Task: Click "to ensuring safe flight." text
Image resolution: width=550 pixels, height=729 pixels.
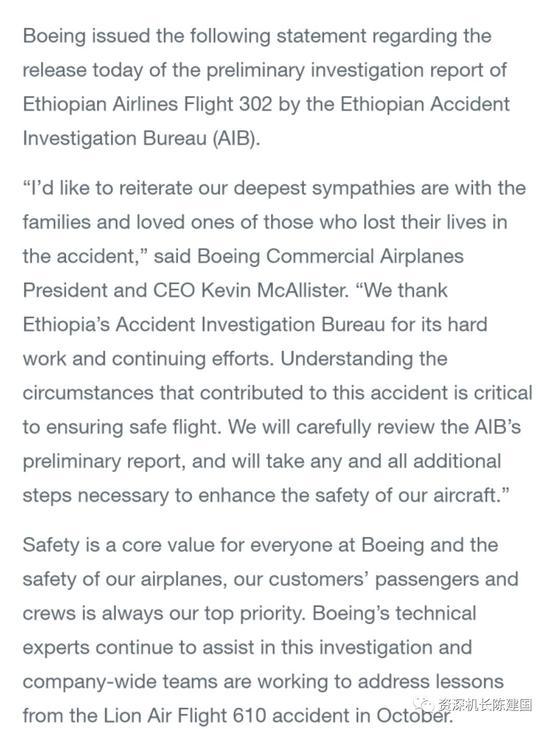Action: [122, 427]
